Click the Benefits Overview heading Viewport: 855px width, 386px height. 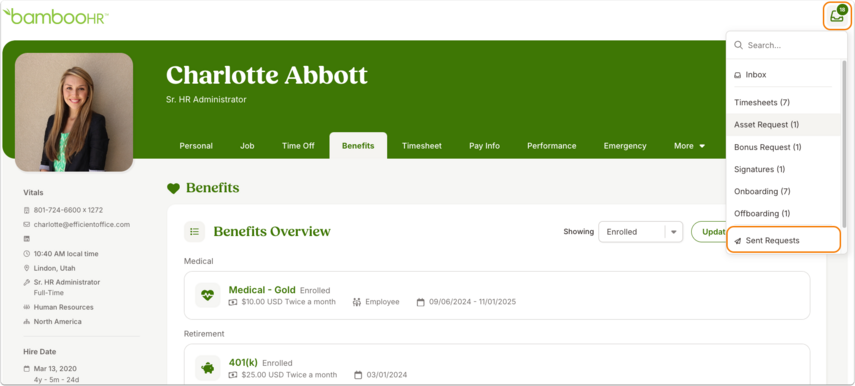(272, 232)
